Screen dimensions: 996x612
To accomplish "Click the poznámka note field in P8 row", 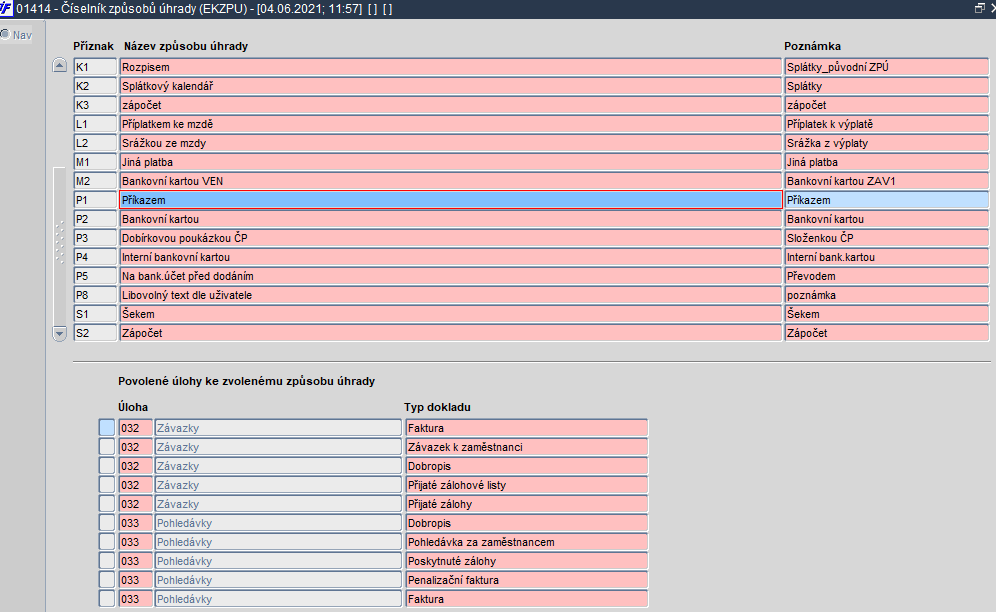I will (887, 295).
